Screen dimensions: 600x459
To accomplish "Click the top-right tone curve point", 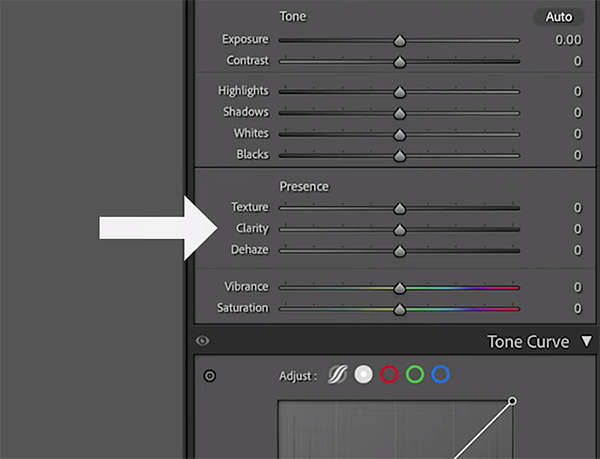I will [x=512, y=401].
